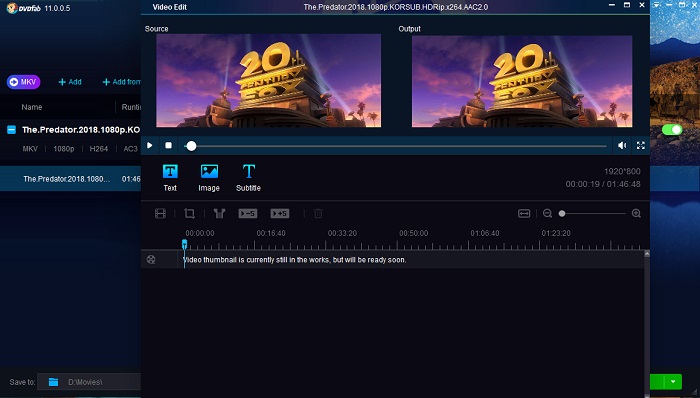Click the DVDFab logo icon
The width and height of the screenshot is (700, 398).
pyautogui.click(x=12, y=8)
